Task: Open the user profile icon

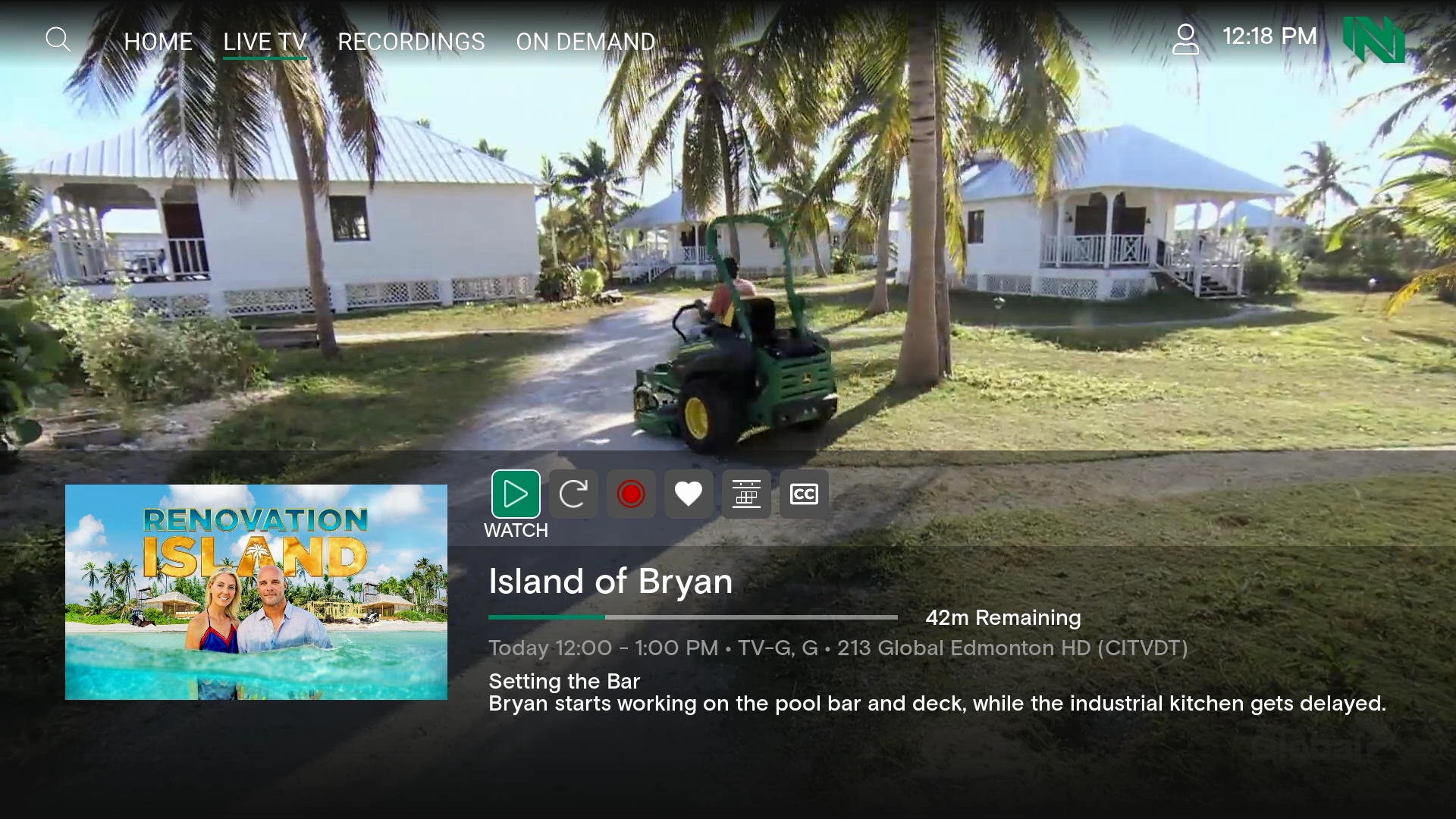Action: coord(1185,39)
